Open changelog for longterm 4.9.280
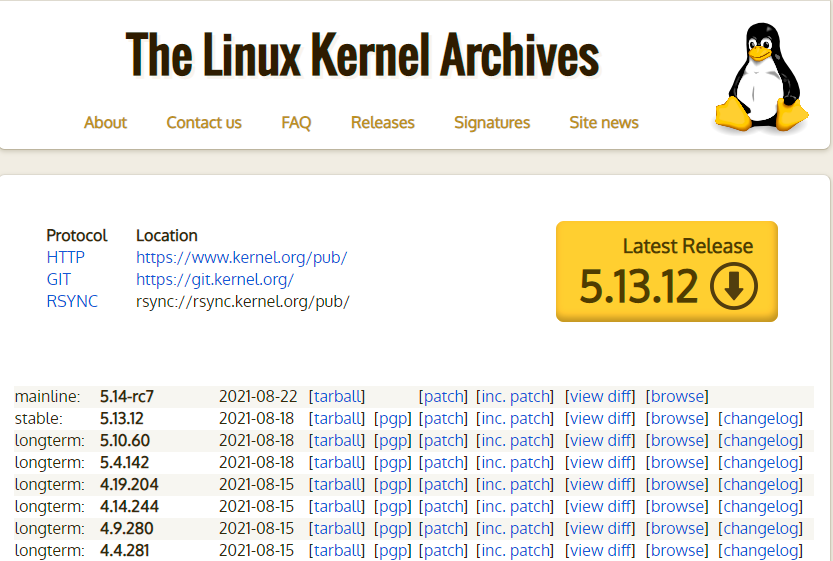833x561 pixels. pos(760,529)
